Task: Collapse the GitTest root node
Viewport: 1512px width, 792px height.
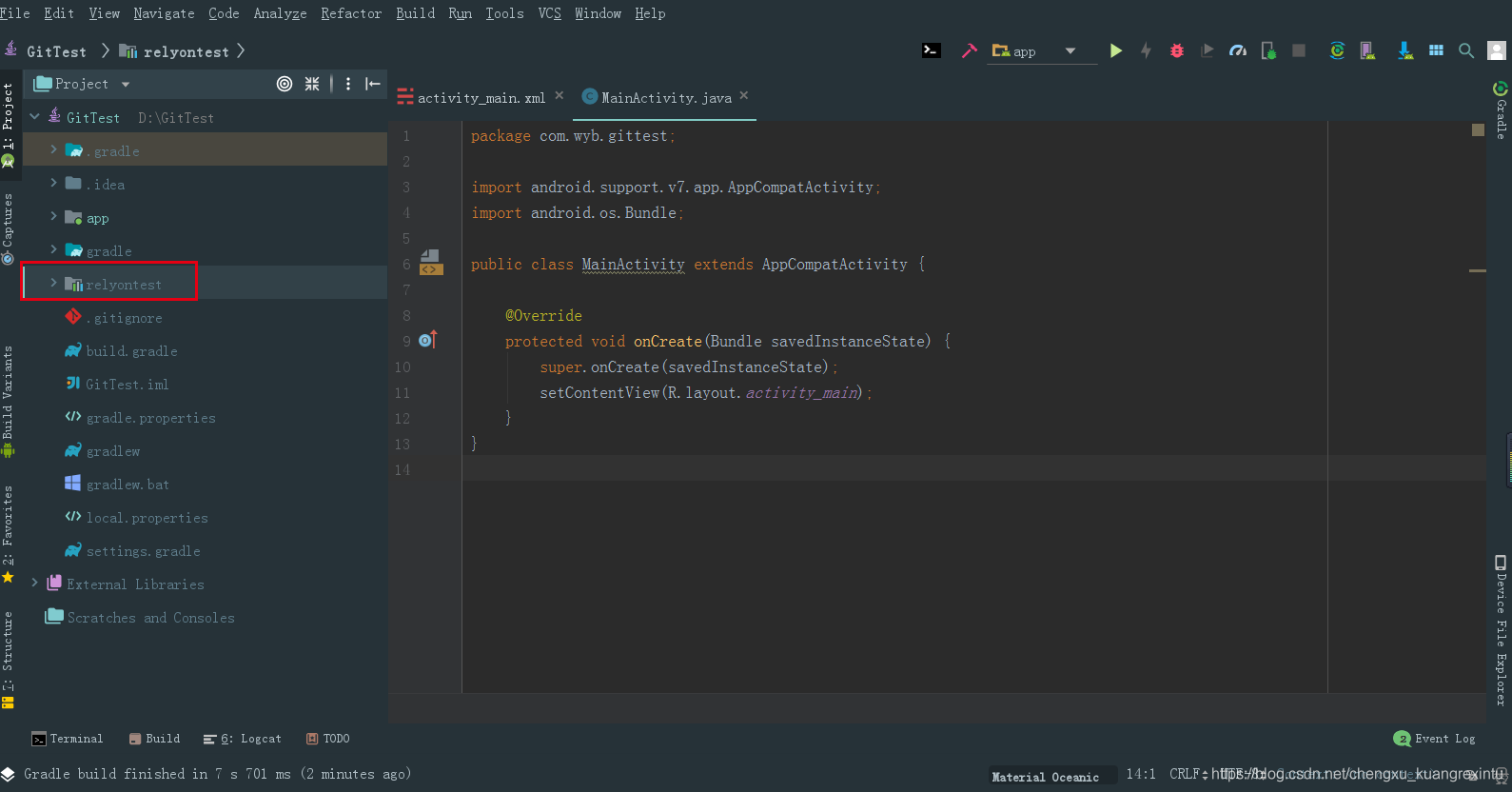Action: pos(35,117)
